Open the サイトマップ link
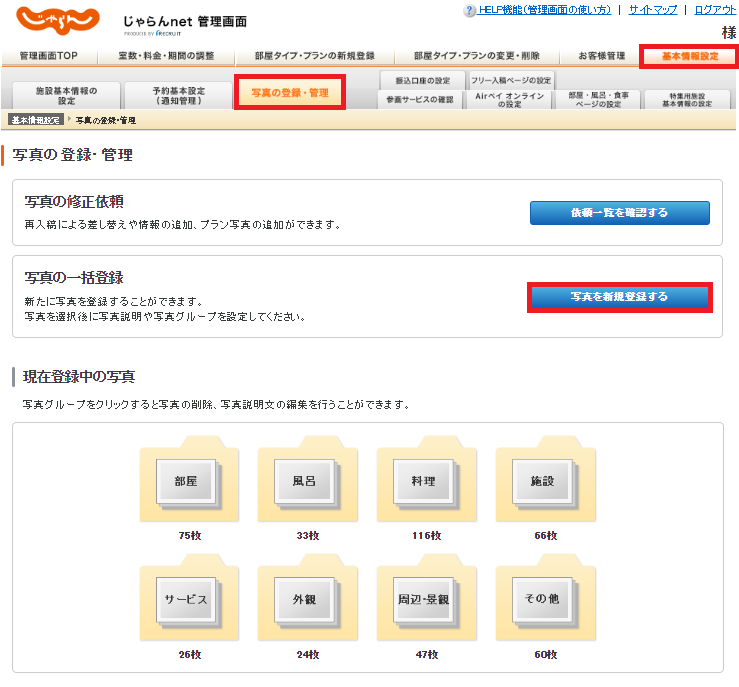 [652, 9]
